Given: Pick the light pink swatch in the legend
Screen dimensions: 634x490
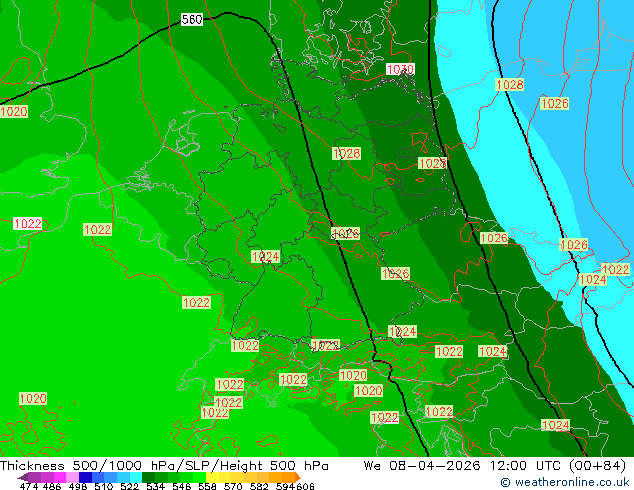Looking at the screenshot, I should coord(72,477).
